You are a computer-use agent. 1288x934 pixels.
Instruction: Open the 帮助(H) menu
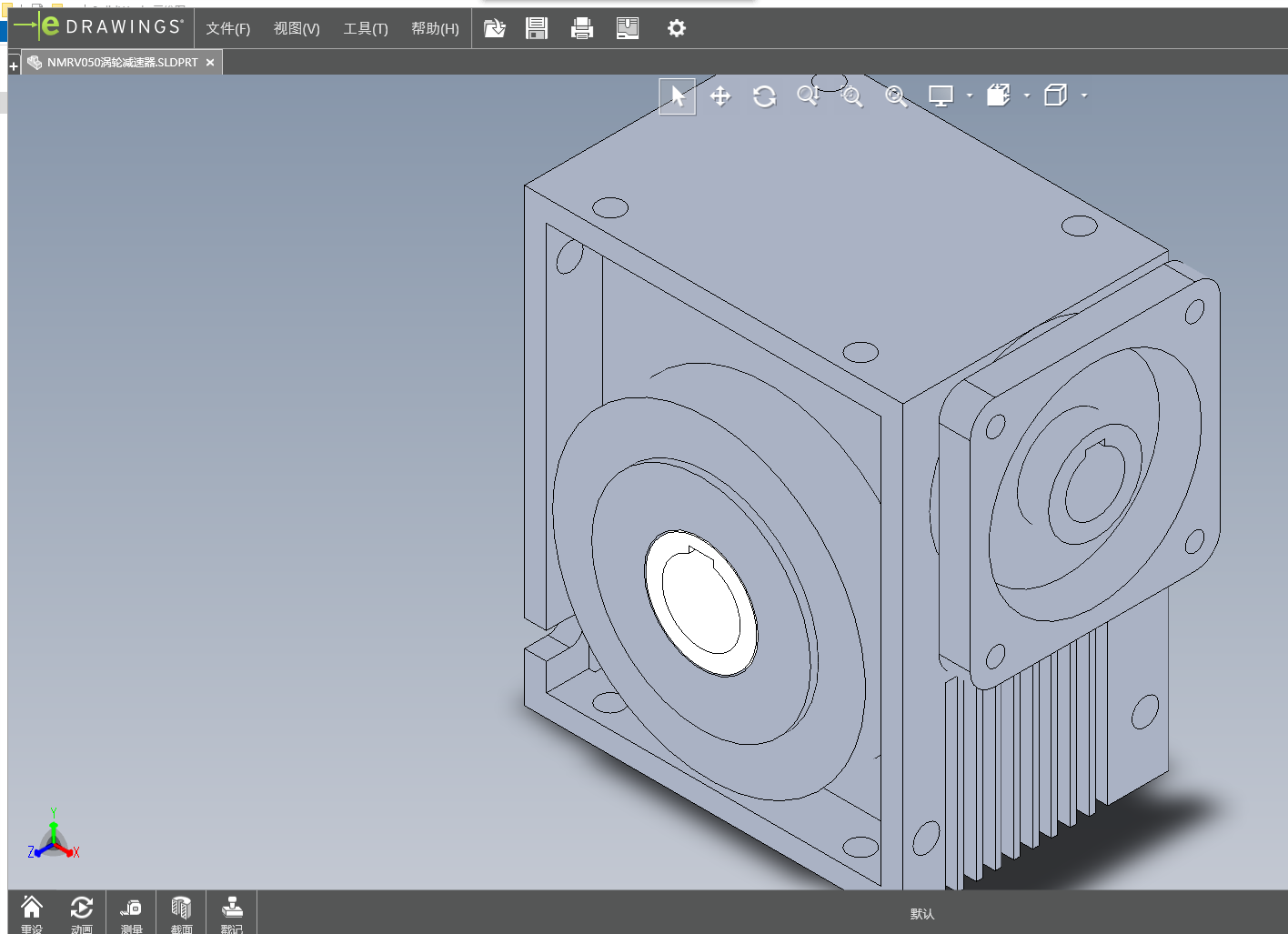pos(435,28)
